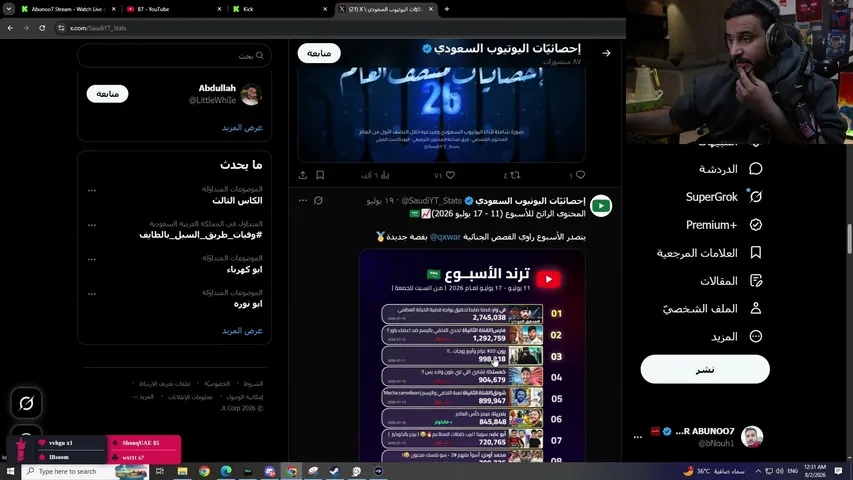Screen dimensions: 853x480
Task: Switch to the B7 - YouTube tab
Action: (x=174, y=9)
